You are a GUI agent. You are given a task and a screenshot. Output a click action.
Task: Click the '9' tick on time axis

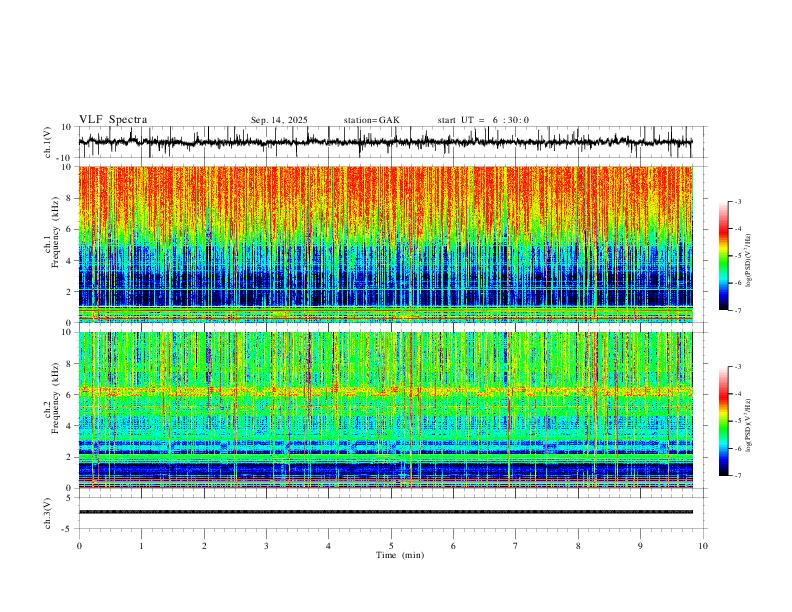640,546
